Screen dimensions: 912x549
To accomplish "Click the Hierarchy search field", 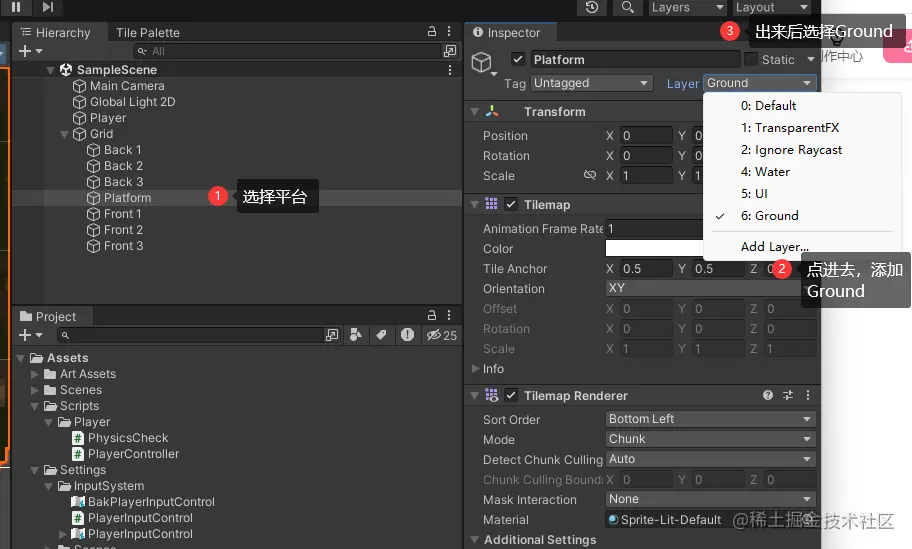I will (288, 51).
